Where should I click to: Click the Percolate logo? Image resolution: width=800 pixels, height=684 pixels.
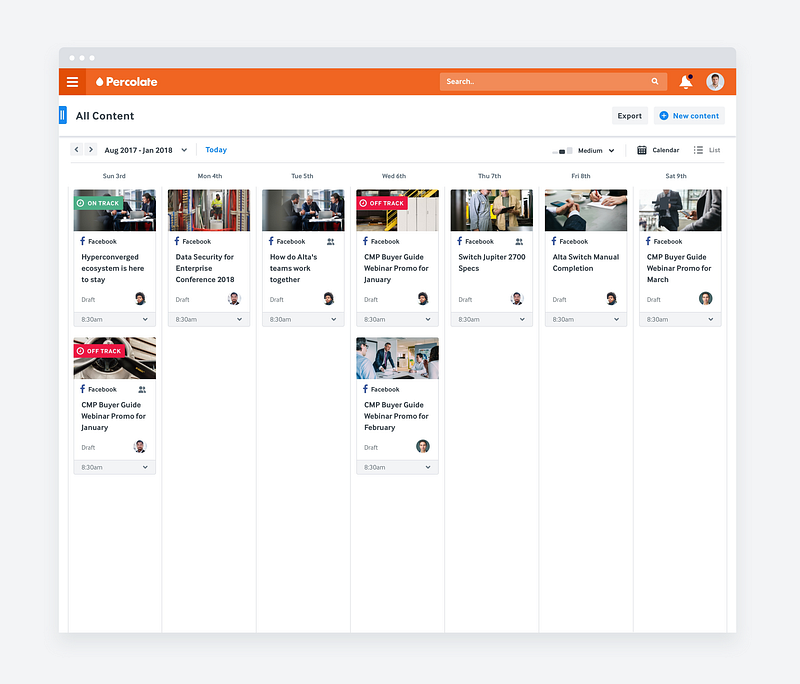click(x=127, y=82)
